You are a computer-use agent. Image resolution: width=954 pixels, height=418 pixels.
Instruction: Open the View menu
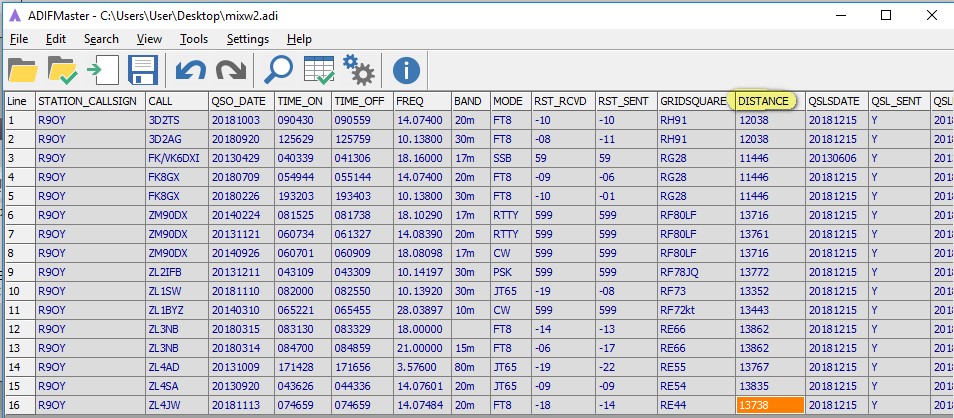[149, 39]
